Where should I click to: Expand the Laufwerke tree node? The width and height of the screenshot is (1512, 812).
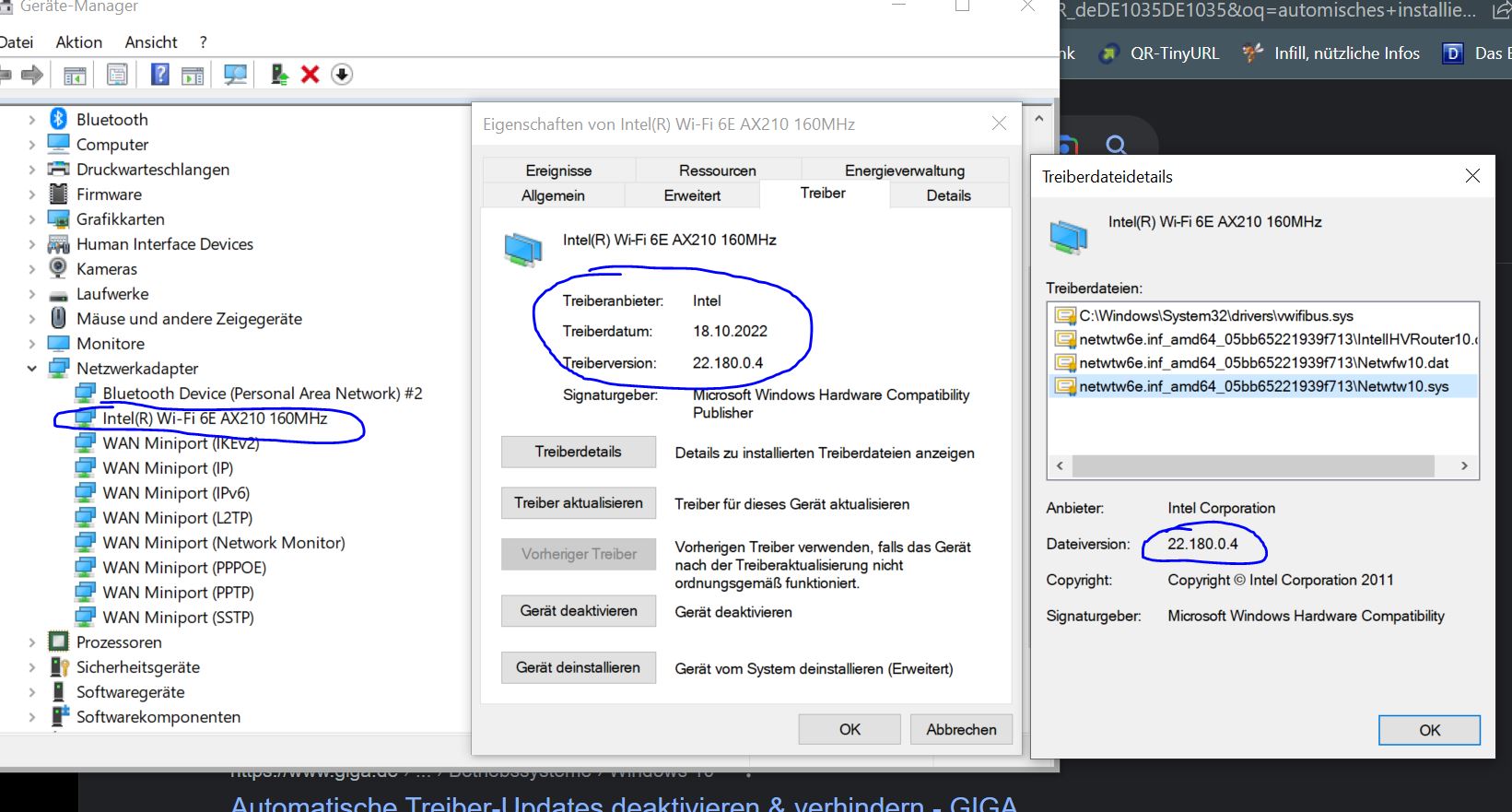tap(31, 294)
